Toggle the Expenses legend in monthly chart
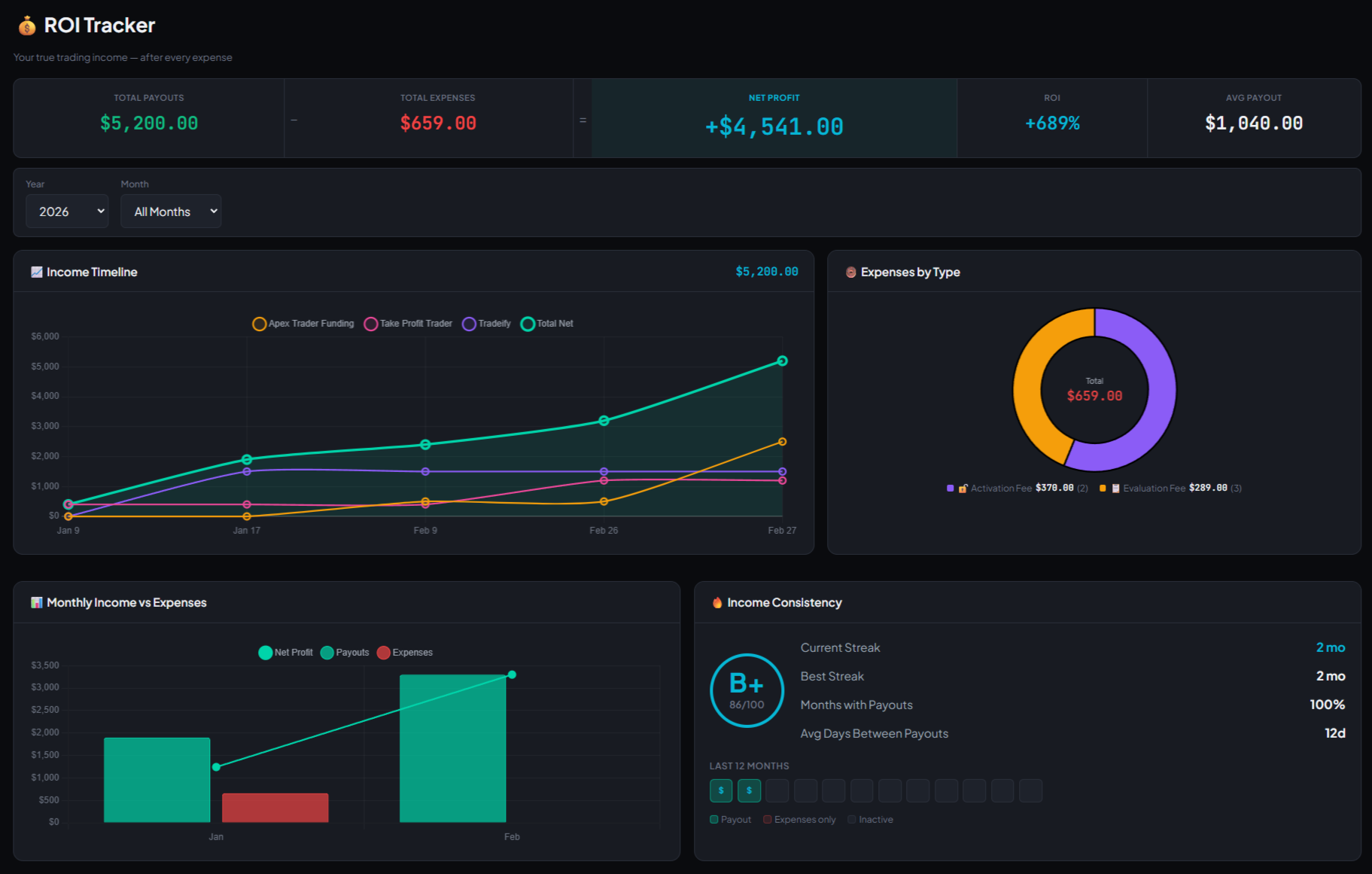 [x=404, y=653]
